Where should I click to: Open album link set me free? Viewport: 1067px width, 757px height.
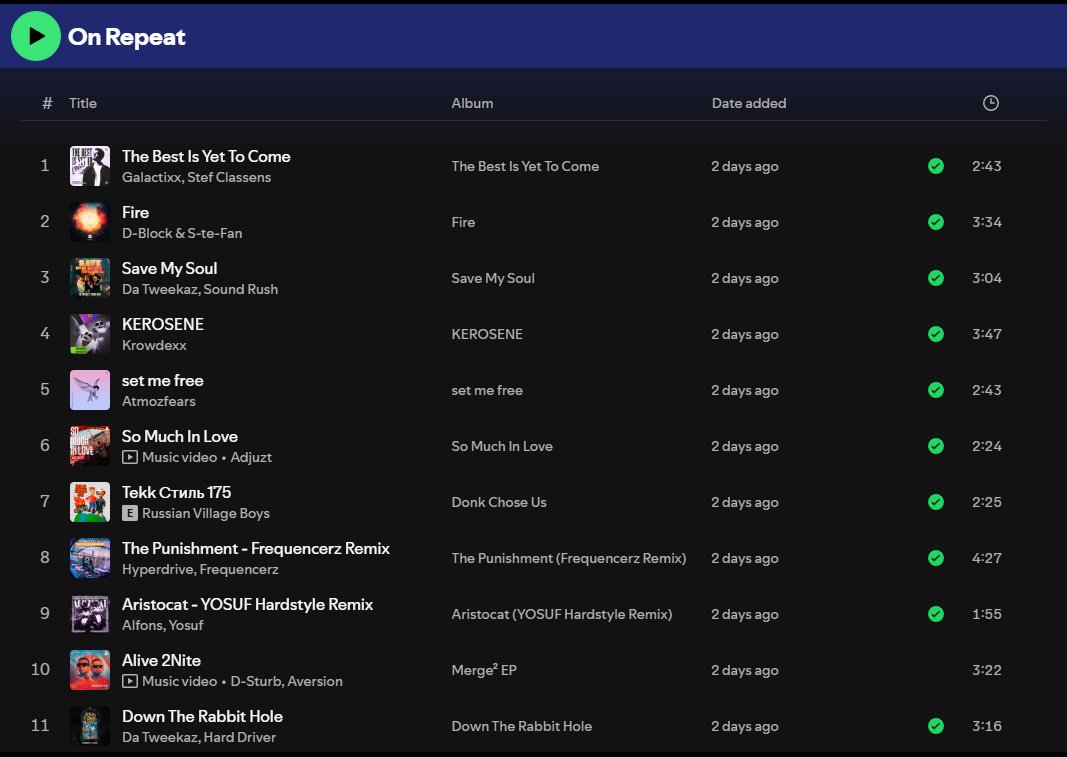pyautogui.click(x=487, y=390)
